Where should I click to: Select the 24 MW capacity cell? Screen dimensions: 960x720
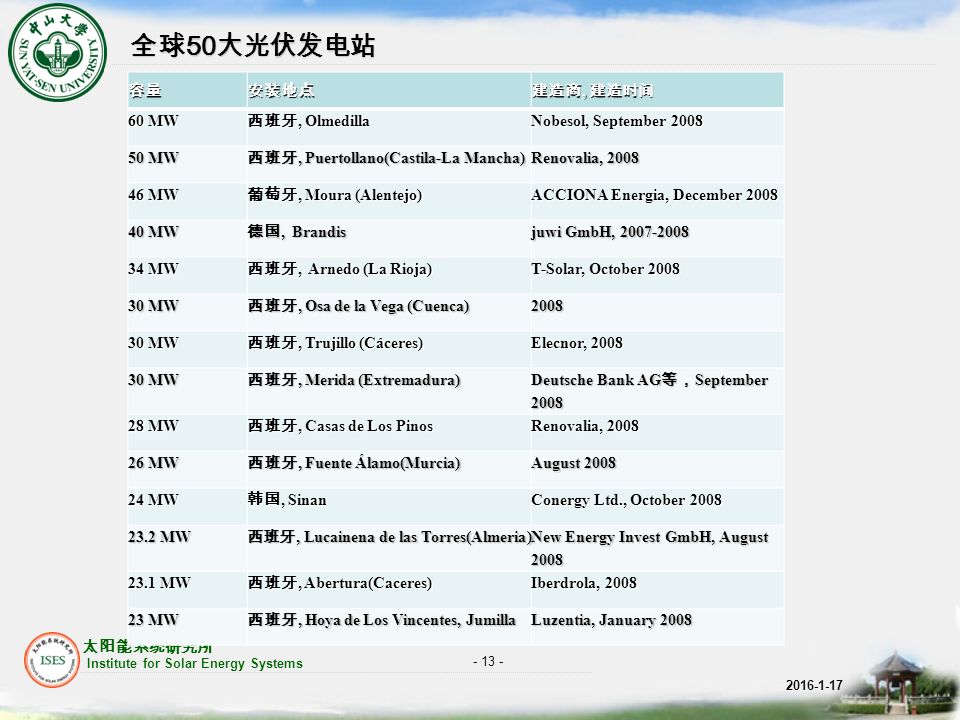[x=187, y=506]
